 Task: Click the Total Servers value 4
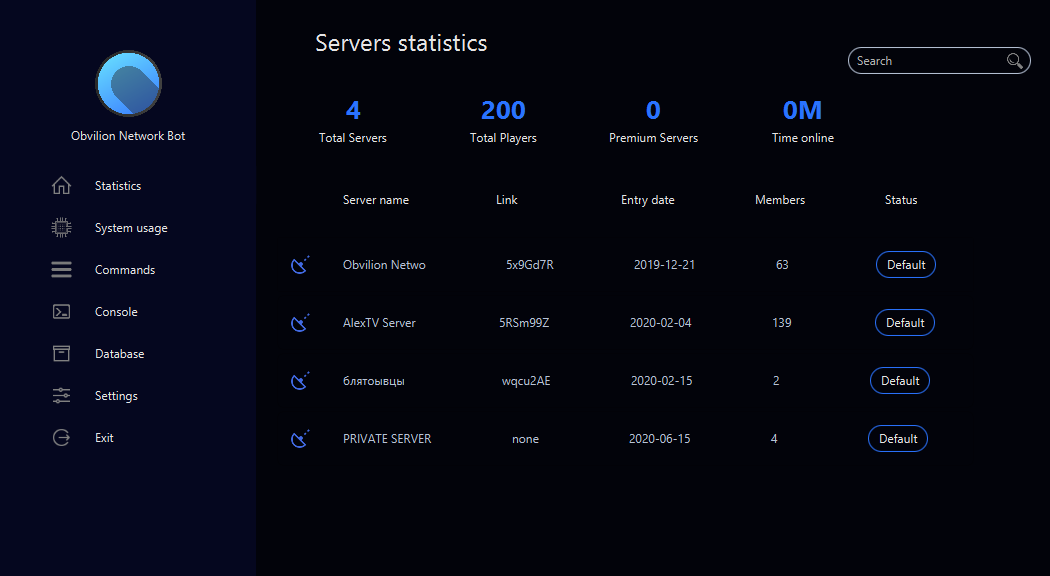353,110
